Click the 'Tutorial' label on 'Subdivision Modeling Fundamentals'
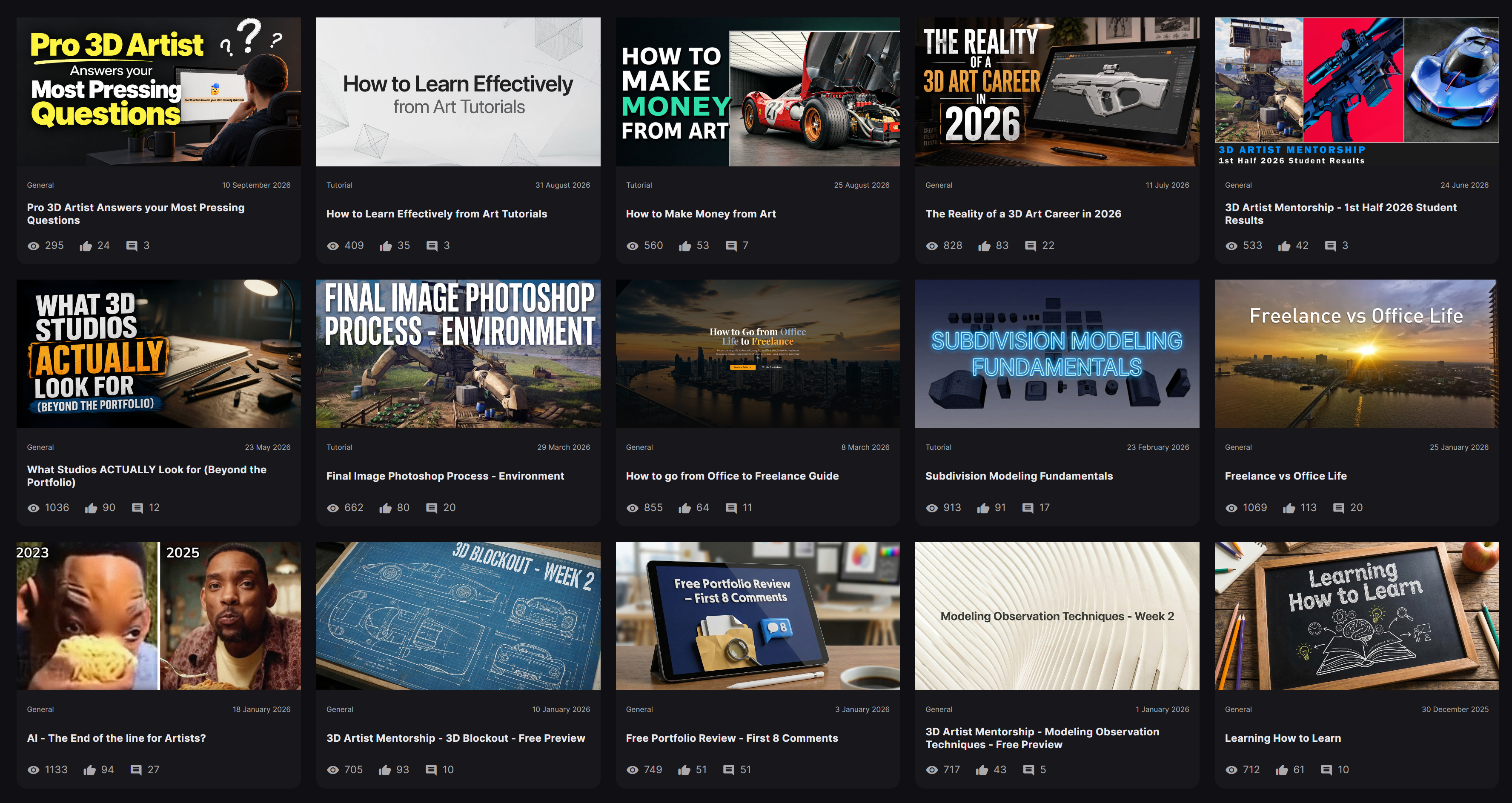The width and height of the screenshot is (1512, 803). [938, 447]
